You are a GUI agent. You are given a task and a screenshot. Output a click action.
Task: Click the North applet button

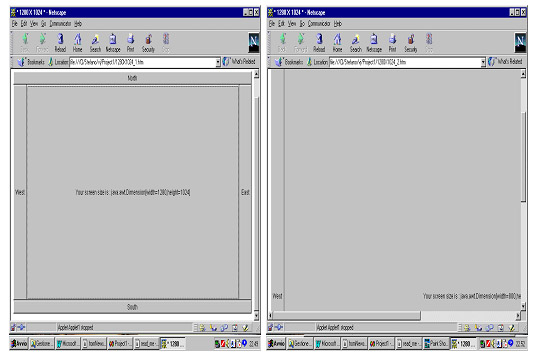(132, 78)
